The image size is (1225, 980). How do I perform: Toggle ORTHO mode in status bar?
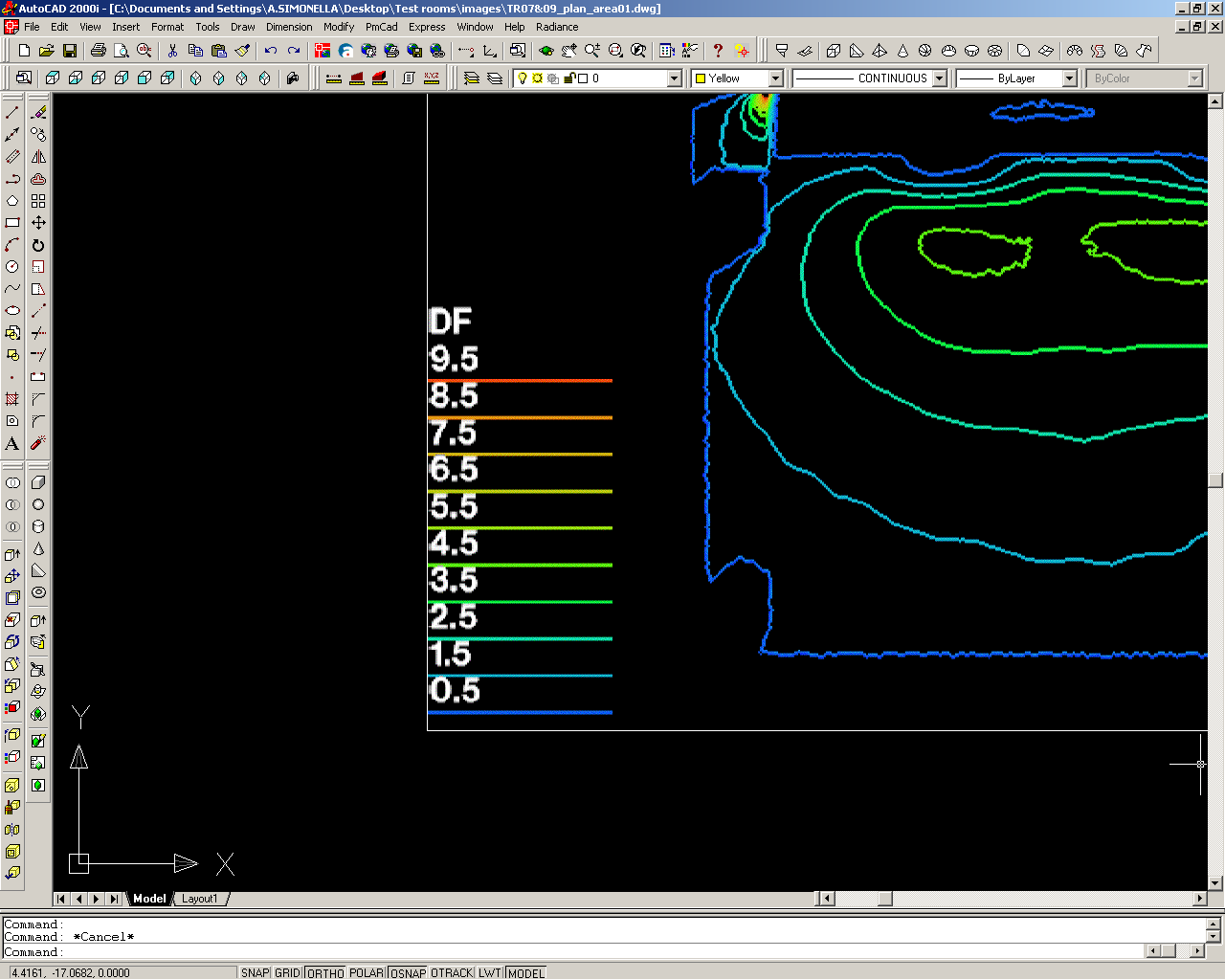click(x=325, y=972)
